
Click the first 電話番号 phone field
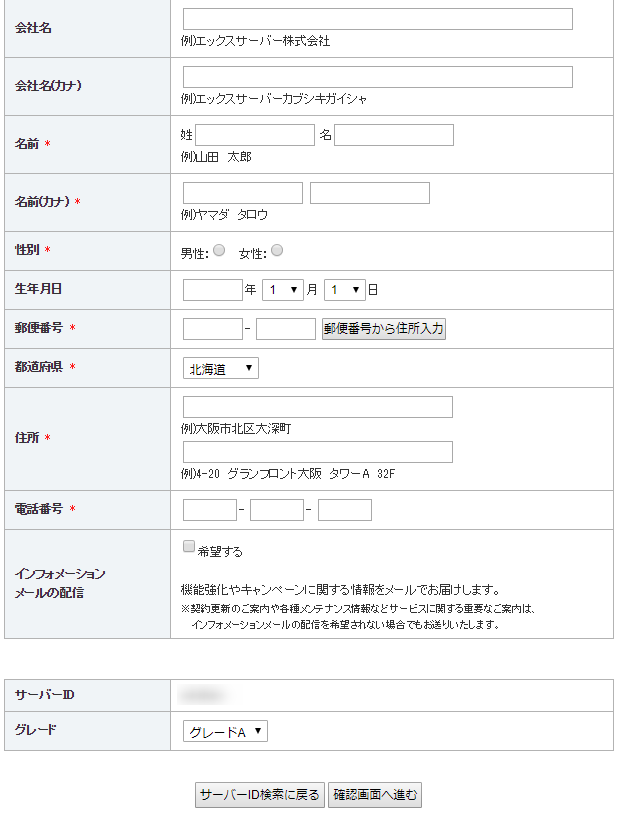pos(210,510)
